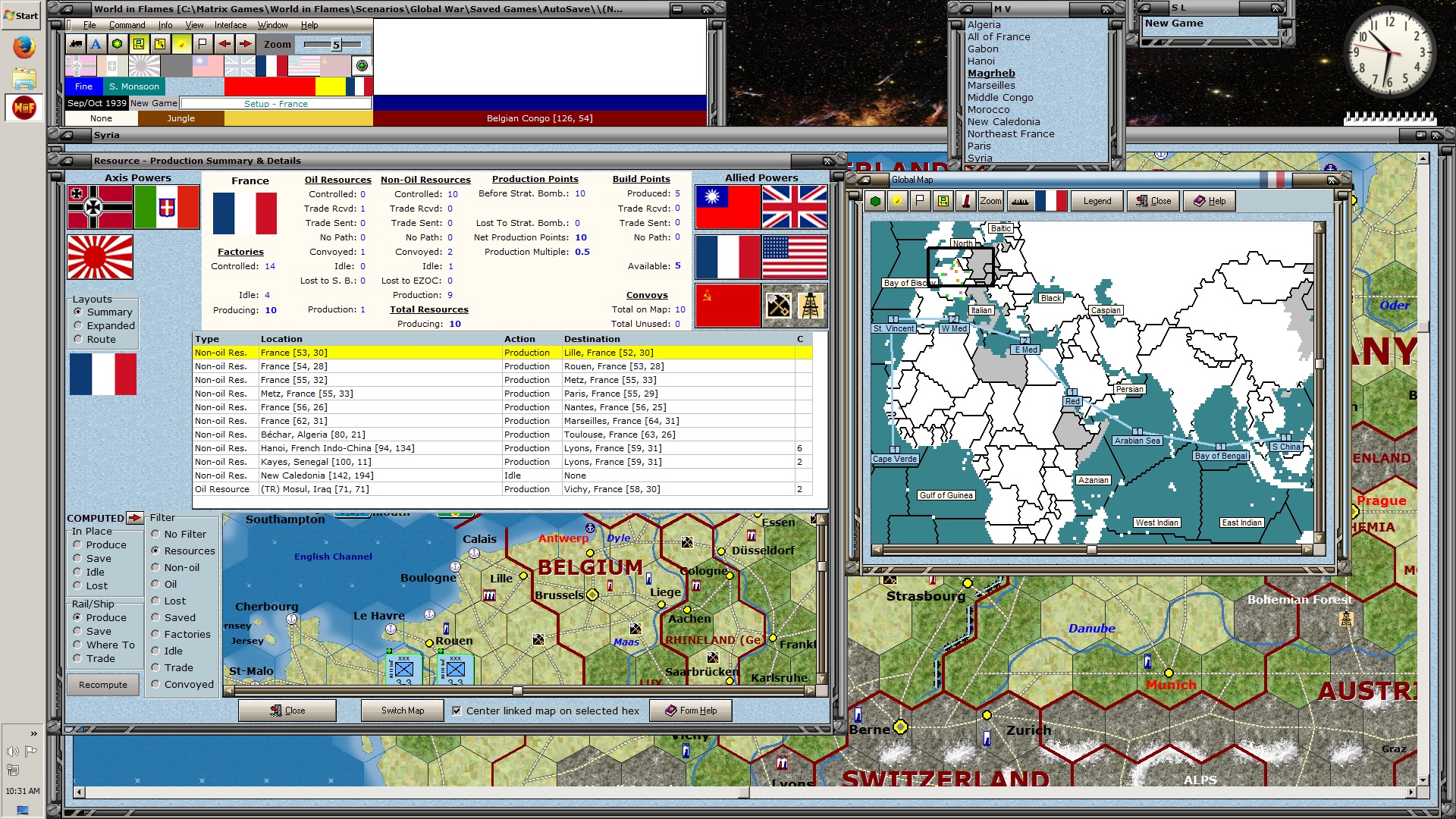Click the locomotive rail icon in main toolbar

pyautogui.click(x=76, y=44)
